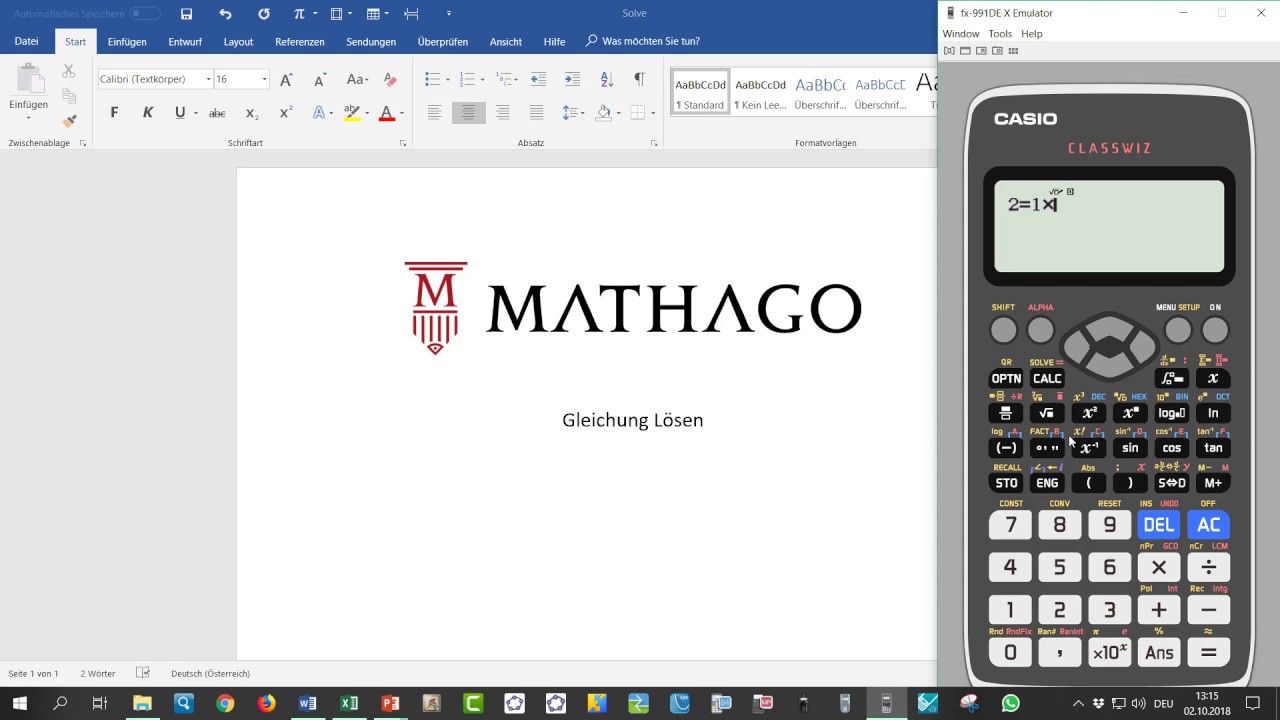Toggle the AutoSave switch
This screenshot has height=720, width=1280.
click(145, 14)
